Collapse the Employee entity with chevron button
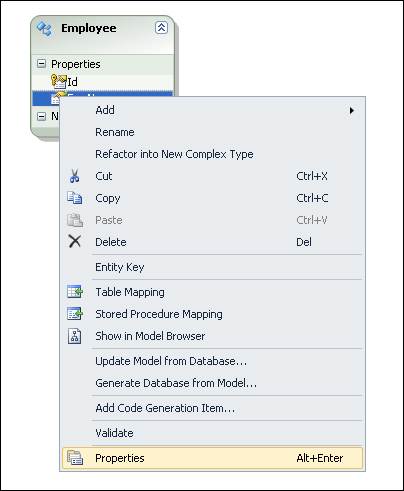404x491 pixels. (x=161, y=28)
